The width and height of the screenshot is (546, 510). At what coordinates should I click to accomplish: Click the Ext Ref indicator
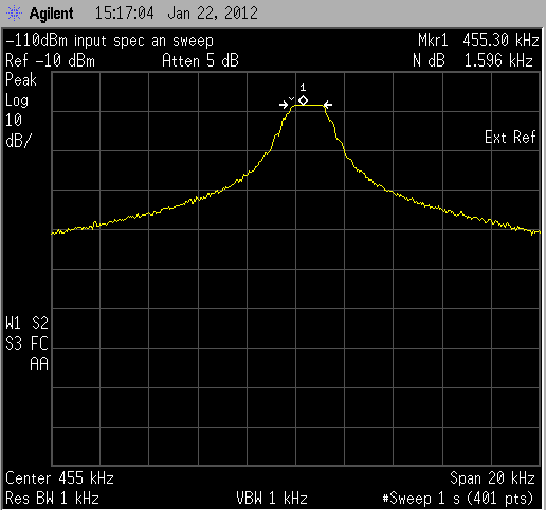click(510, 137)
